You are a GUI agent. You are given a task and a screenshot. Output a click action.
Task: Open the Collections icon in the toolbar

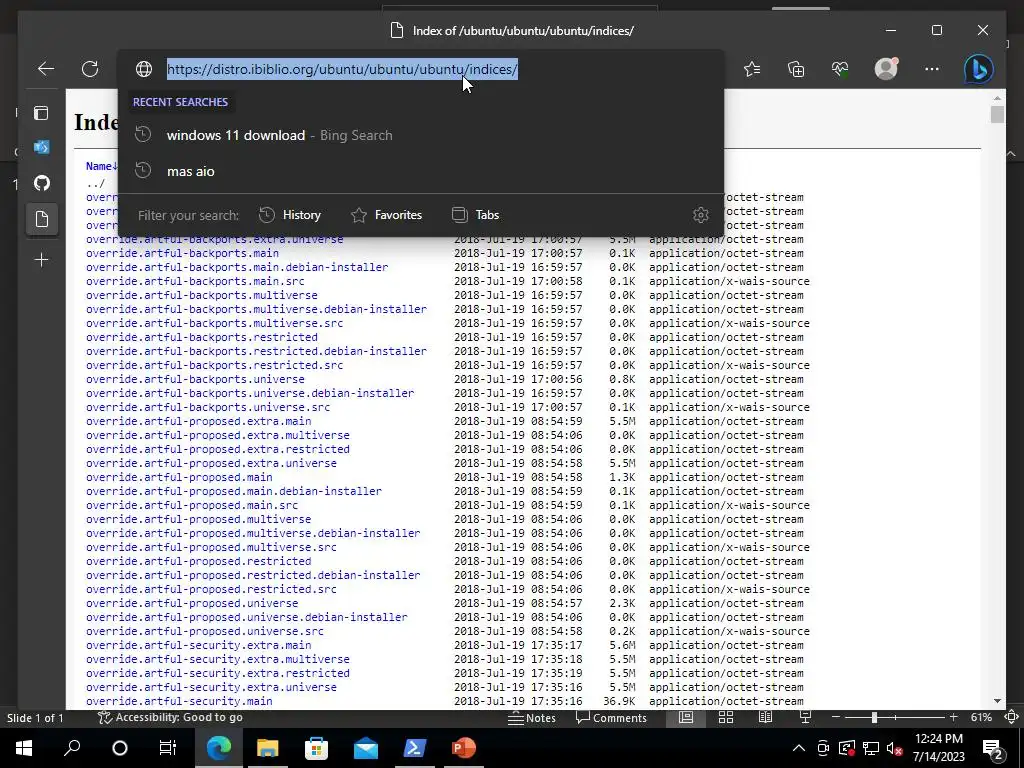[796, 69]
